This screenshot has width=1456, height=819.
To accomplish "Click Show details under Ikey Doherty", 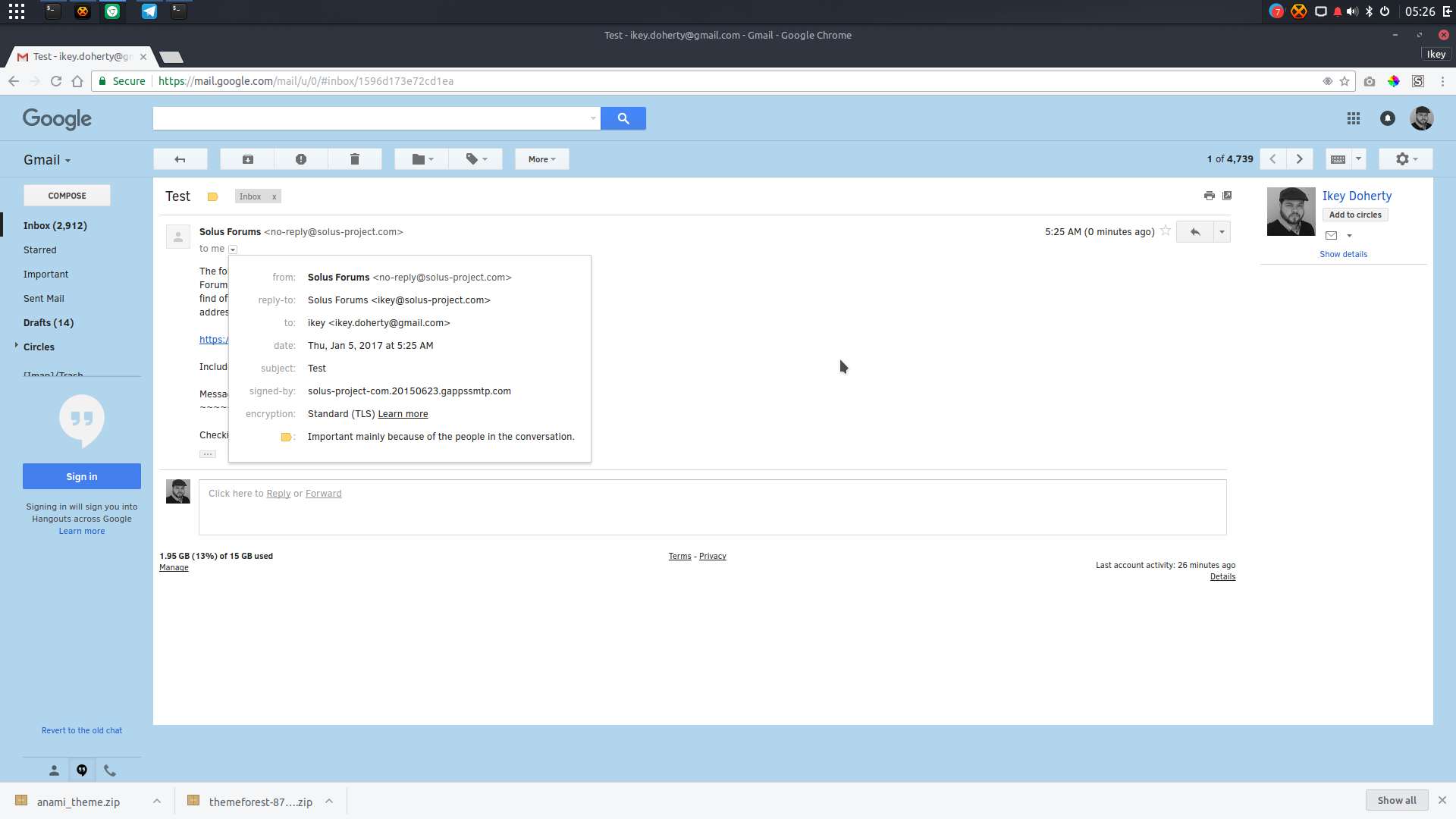I will [1343, 255].
